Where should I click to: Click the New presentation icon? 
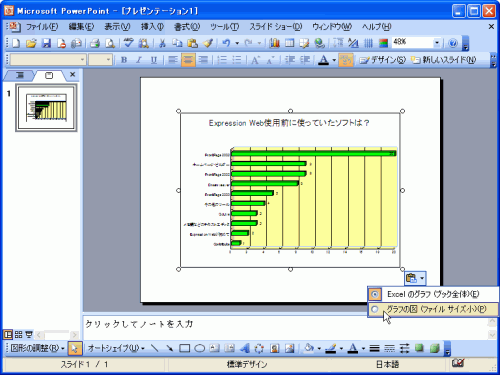(x=16, y=43)
